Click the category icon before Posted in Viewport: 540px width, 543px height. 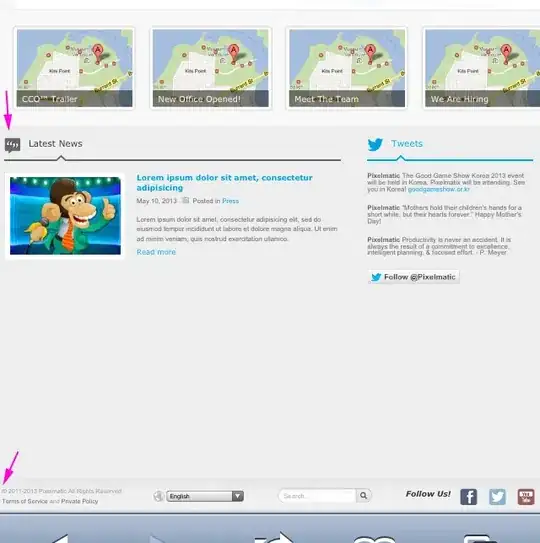click(186, 200)
